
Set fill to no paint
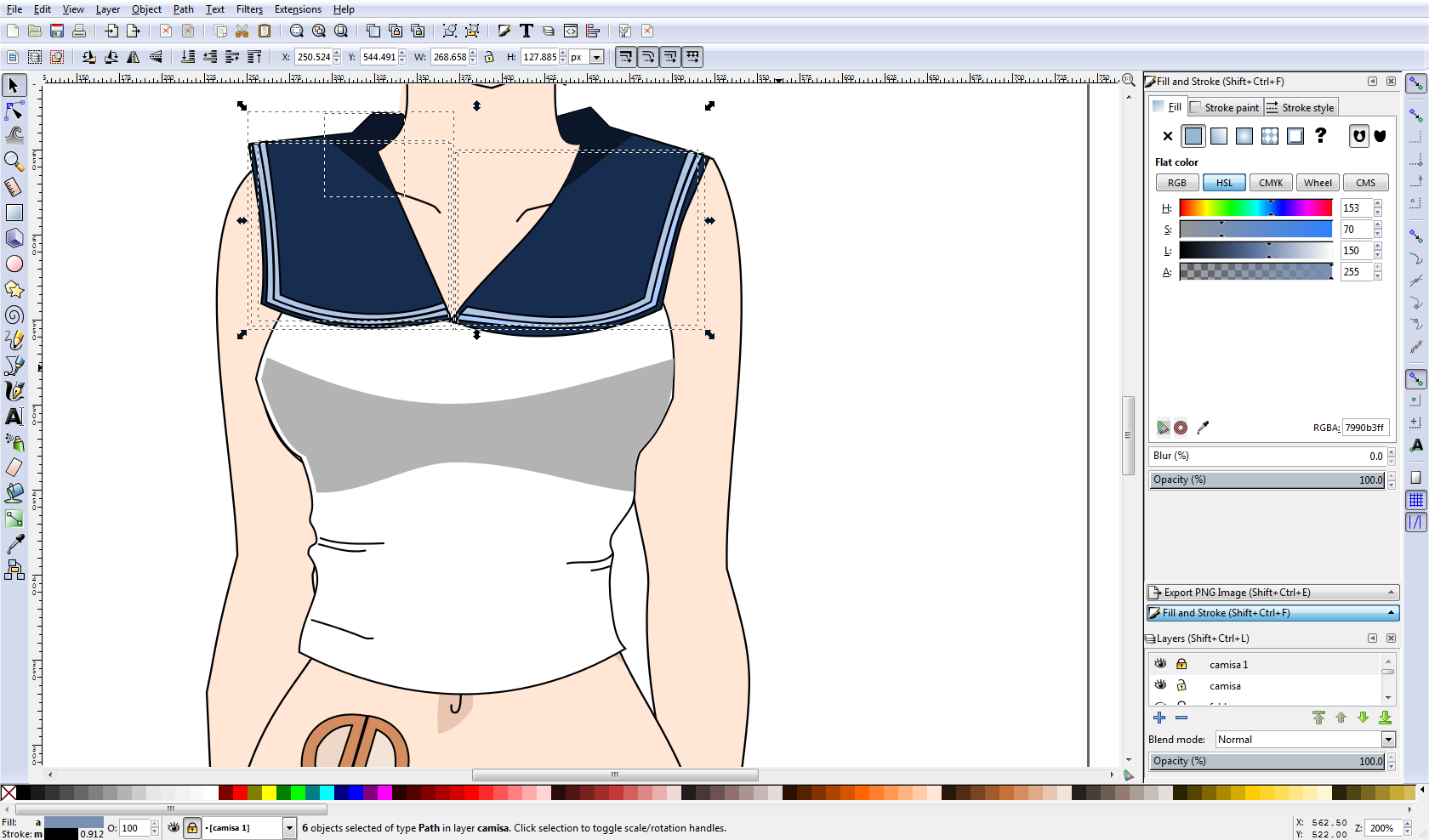click(x=1168, y=136)
